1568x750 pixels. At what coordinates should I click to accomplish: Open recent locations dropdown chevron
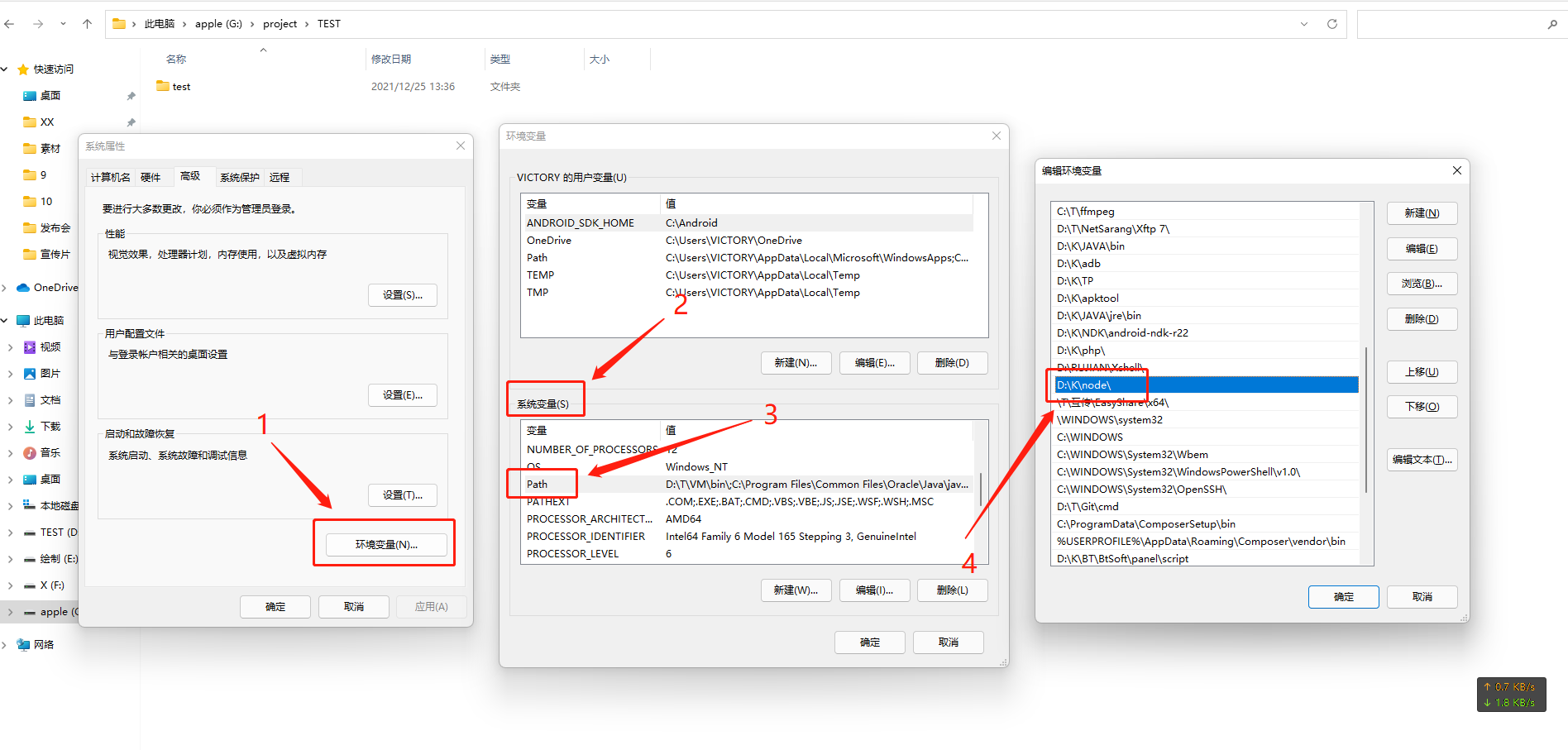point(63,24)
